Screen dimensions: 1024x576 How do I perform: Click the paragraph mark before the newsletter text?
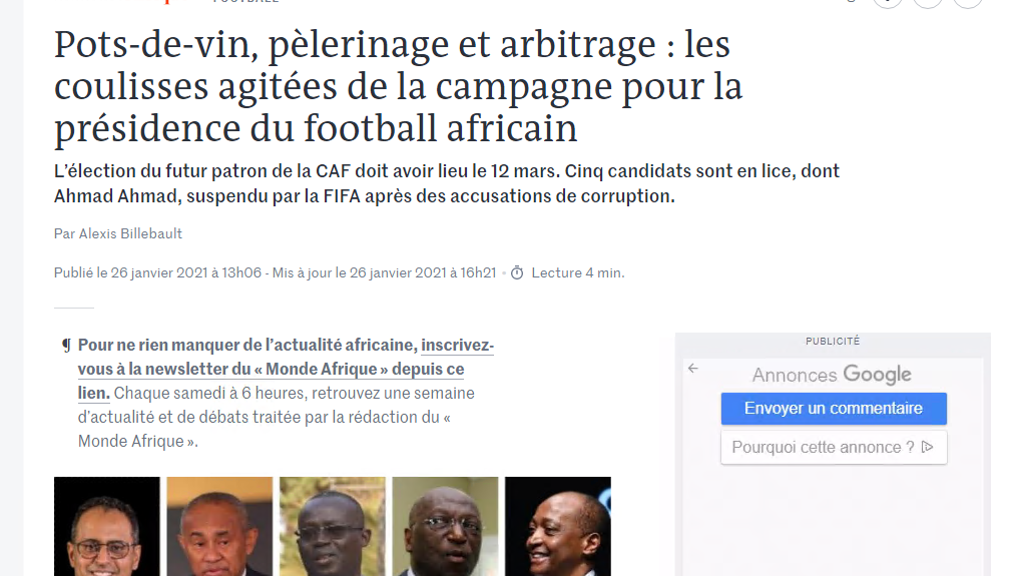[66, 345]
